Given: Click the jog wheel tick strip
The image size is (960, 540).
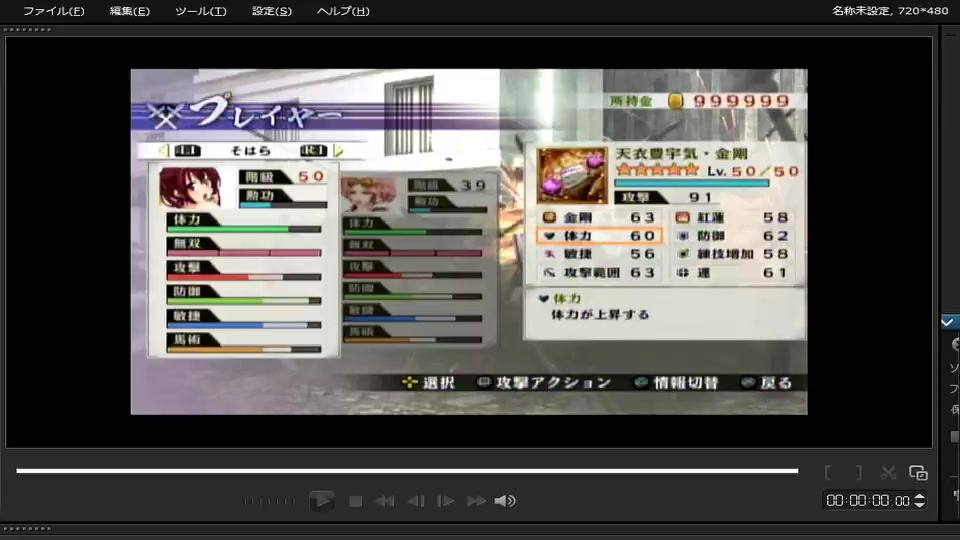Looking at the screenshot, I should [269, 501].
